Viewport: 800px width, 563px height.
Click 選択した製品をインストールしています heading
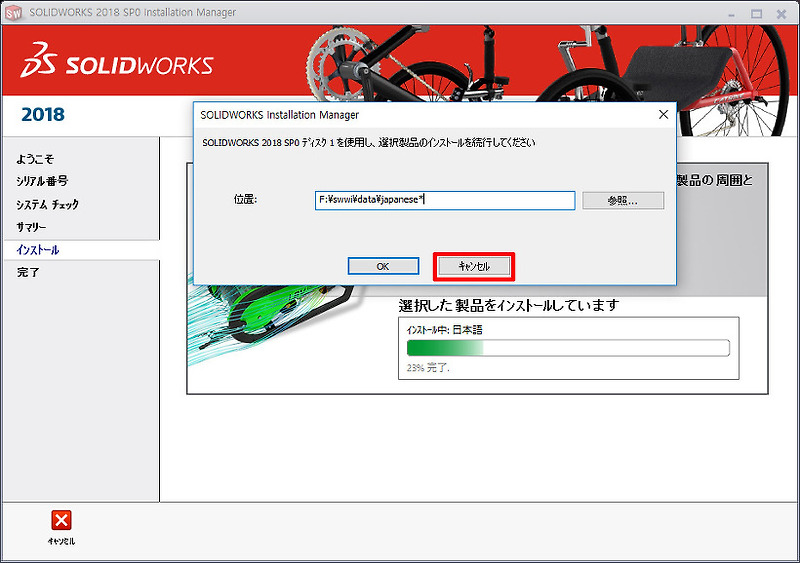[x=509, y=305]
